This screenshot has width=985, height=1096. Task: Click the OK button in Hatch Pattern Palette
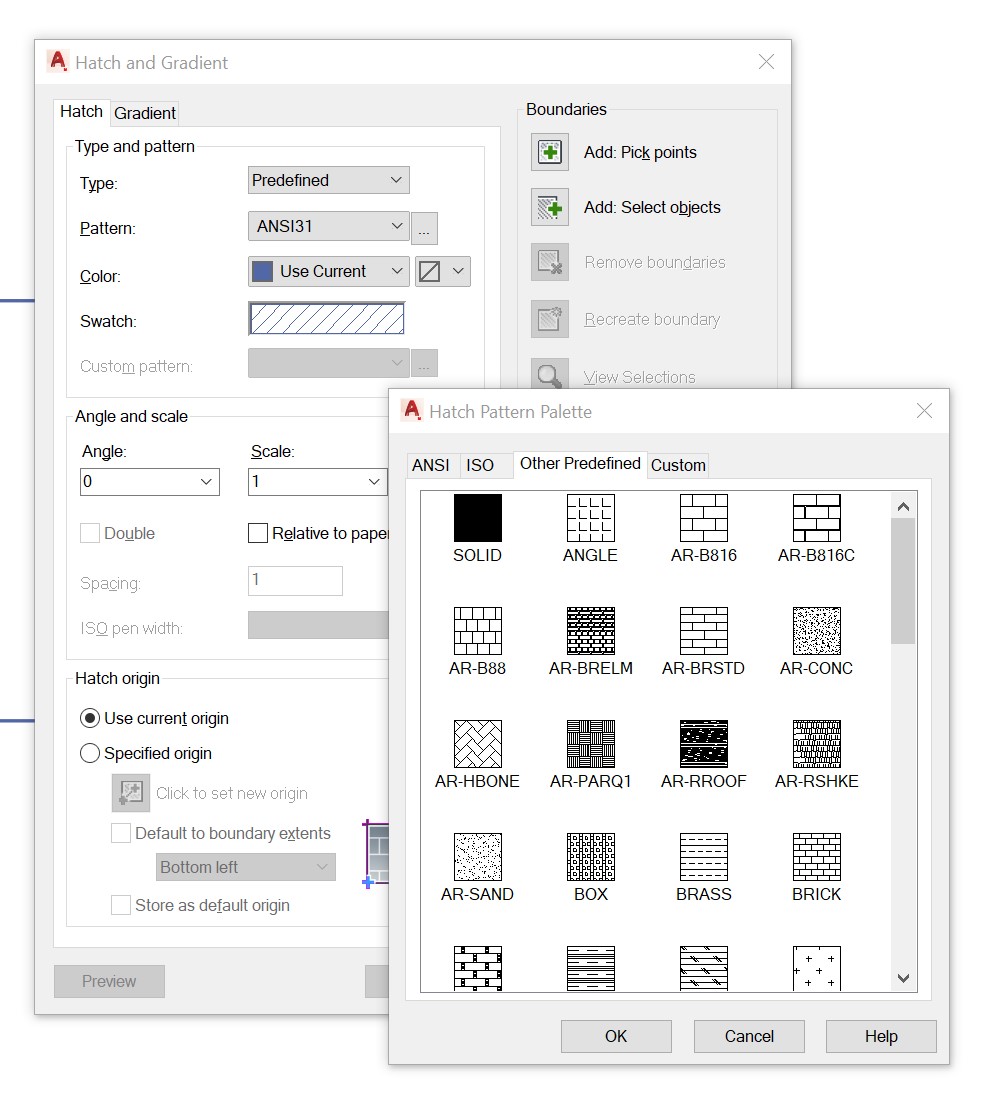pos(616,1036)
